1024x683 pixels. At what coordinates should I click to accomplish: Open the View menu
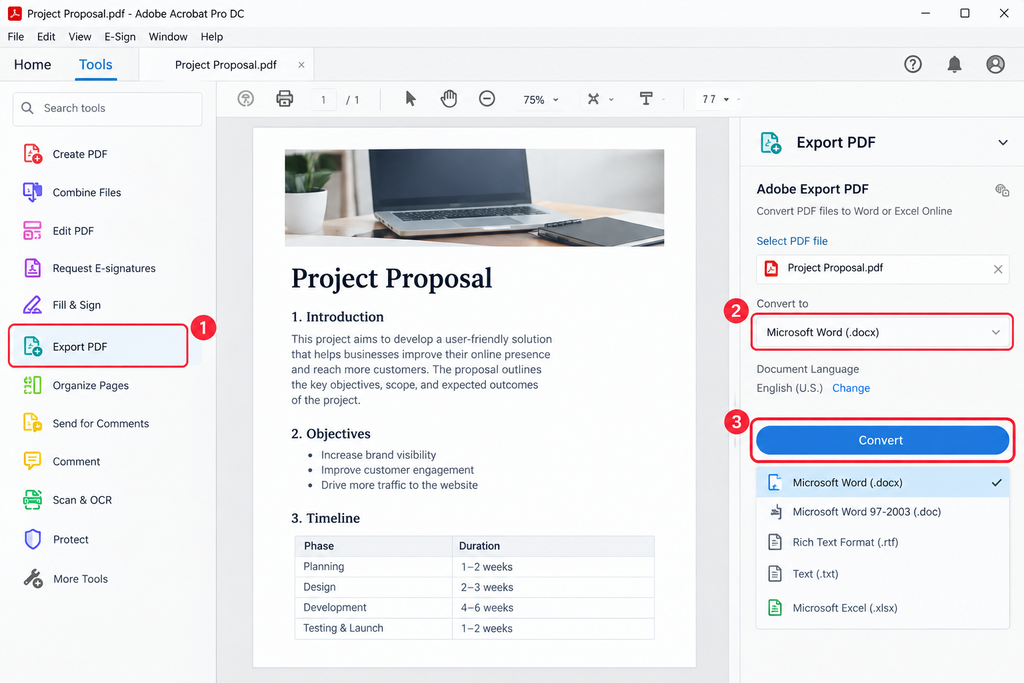click(x=80, y=37)
